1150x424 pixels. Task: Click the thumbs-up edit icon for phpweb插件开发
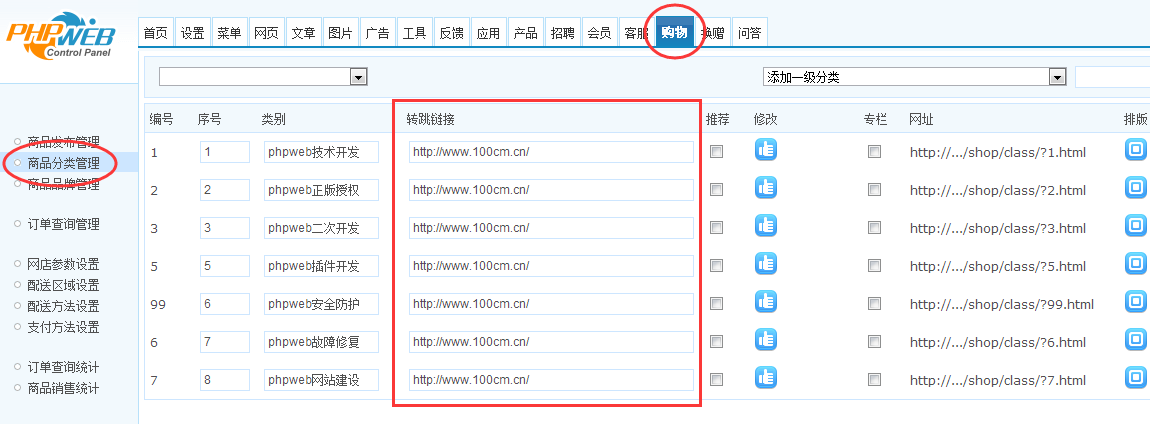point(766,263)
